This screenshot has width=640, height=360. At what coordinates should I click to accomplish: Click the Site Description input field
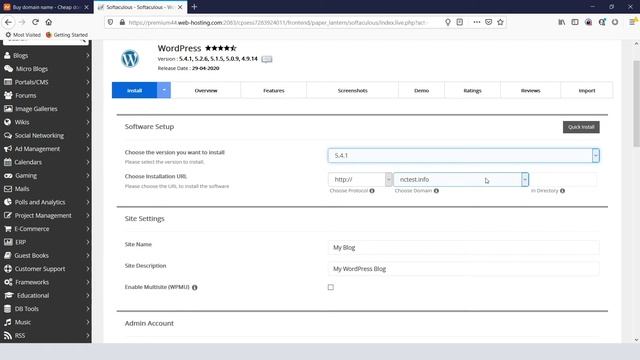point(463,269)
